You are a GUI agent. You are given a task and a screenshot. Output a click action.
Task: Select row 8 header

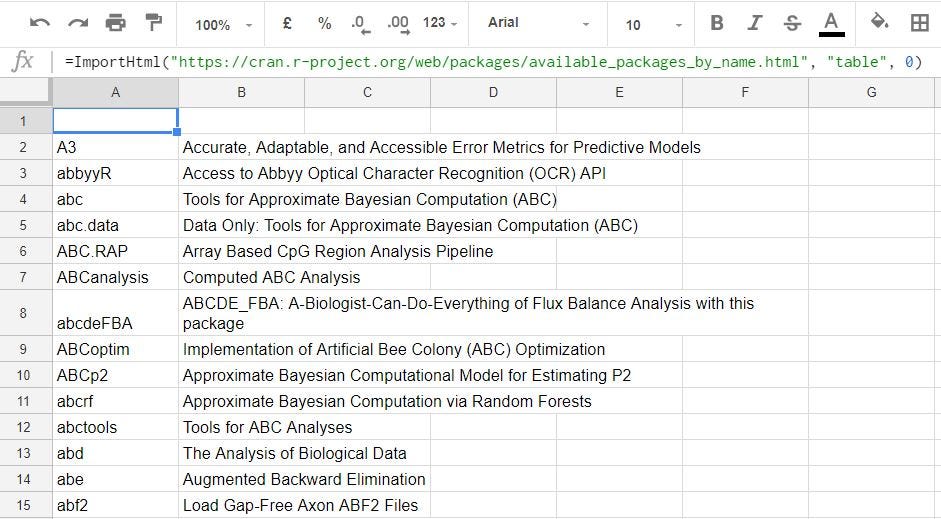(26, 313)
